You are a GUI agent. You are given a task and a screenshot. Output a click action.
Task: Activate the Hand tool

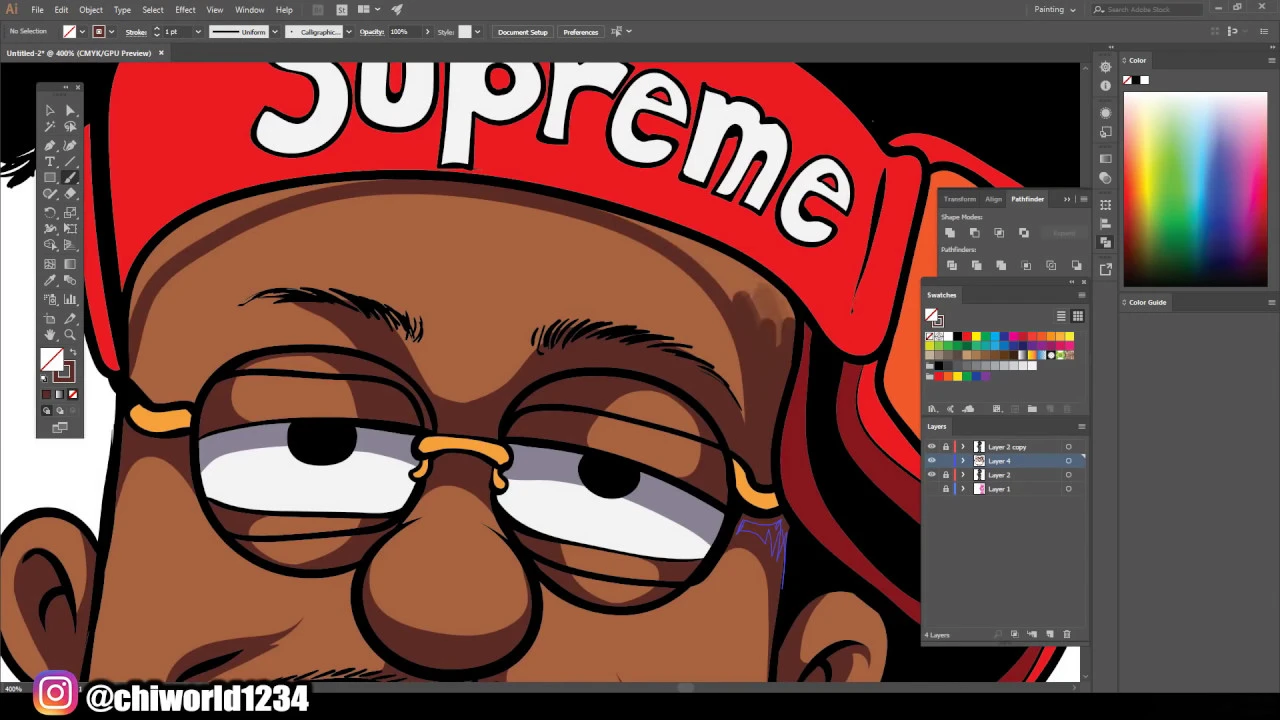pyautogui.click(x=50, y=335)
